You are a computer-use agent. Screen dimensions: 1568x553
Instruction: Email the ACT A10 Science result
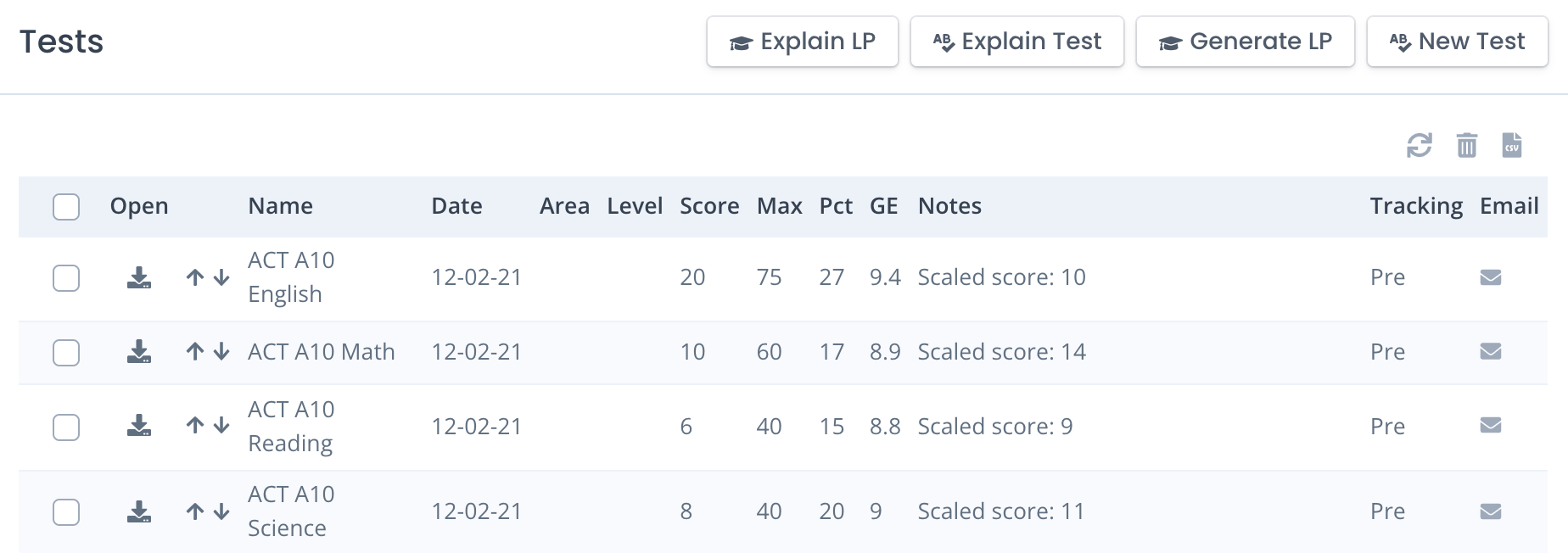coord(1491,511)
